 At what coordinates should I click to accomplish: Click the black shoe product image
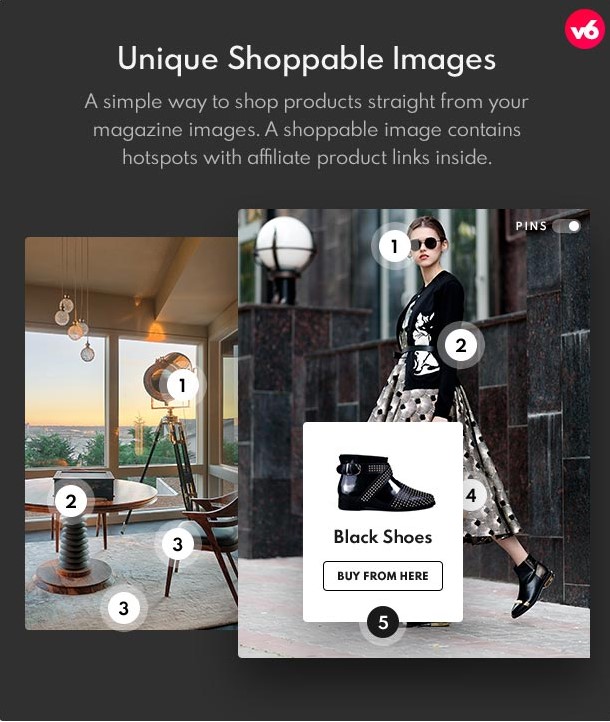pyautogui.click(x=385, y=483)
